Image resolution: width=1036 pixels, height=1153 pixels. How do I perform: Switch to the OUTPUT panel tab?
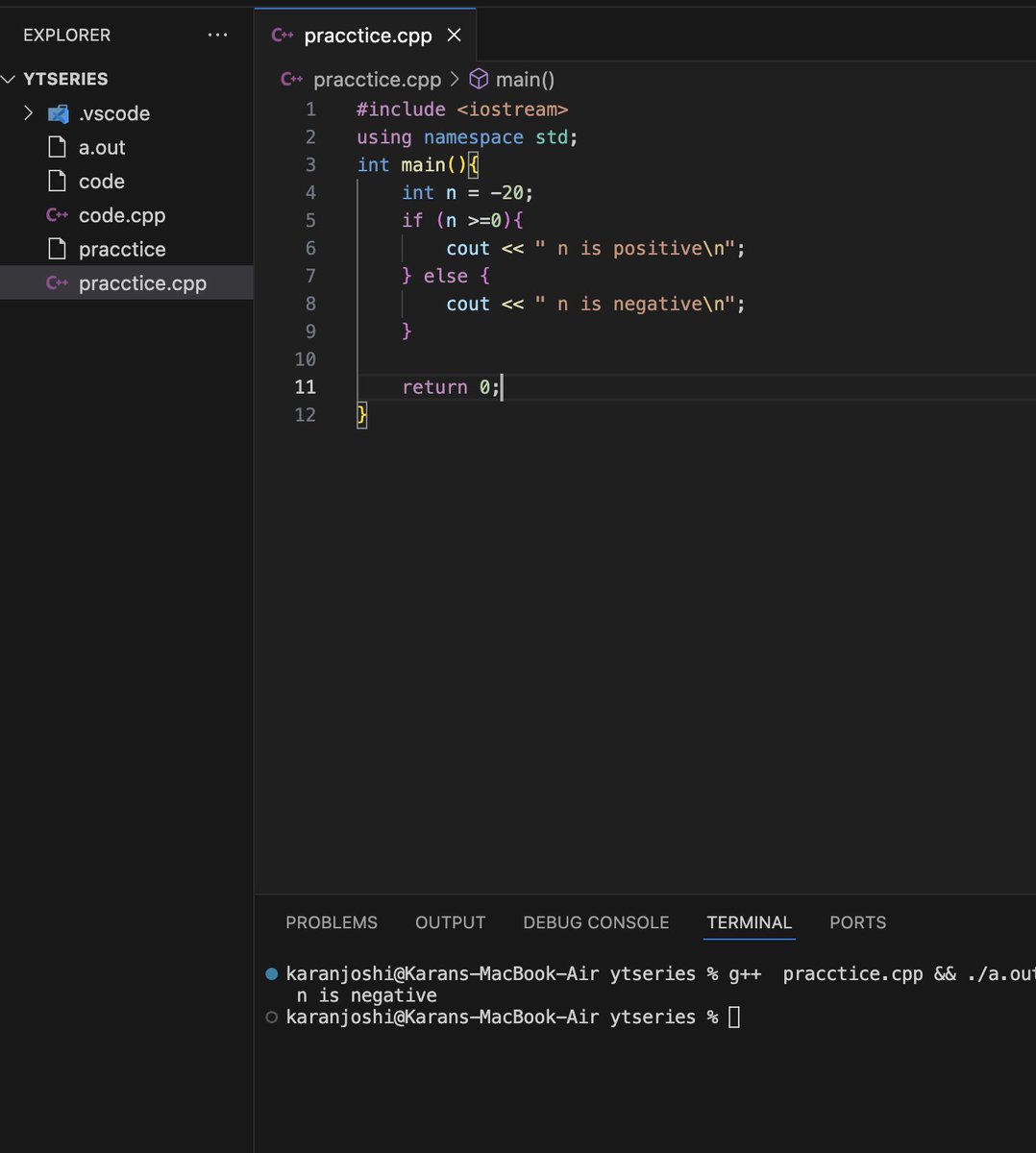coord(451,922)
